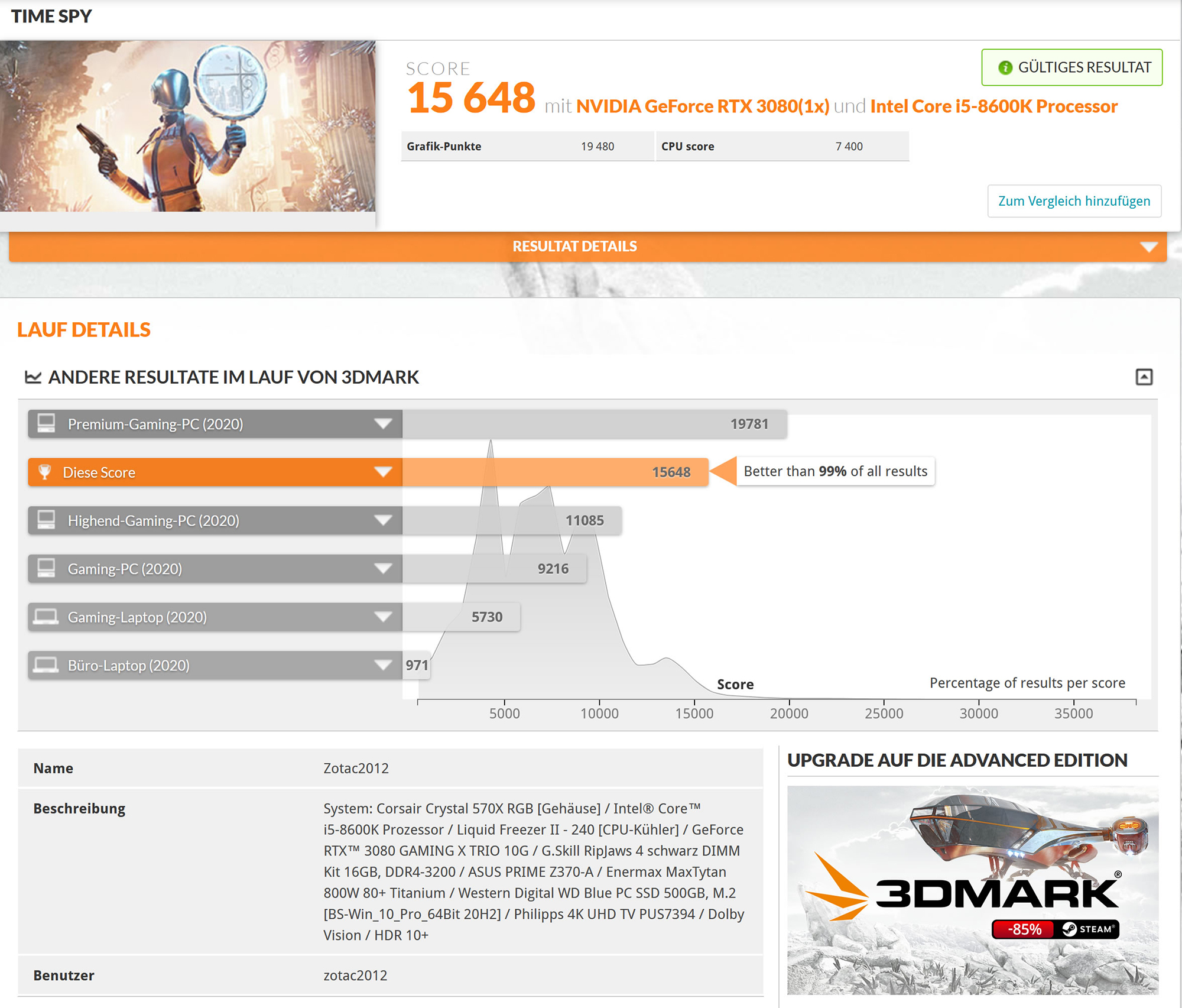Click the Time Spy benchmark thumbnail image

coord(187,126)
